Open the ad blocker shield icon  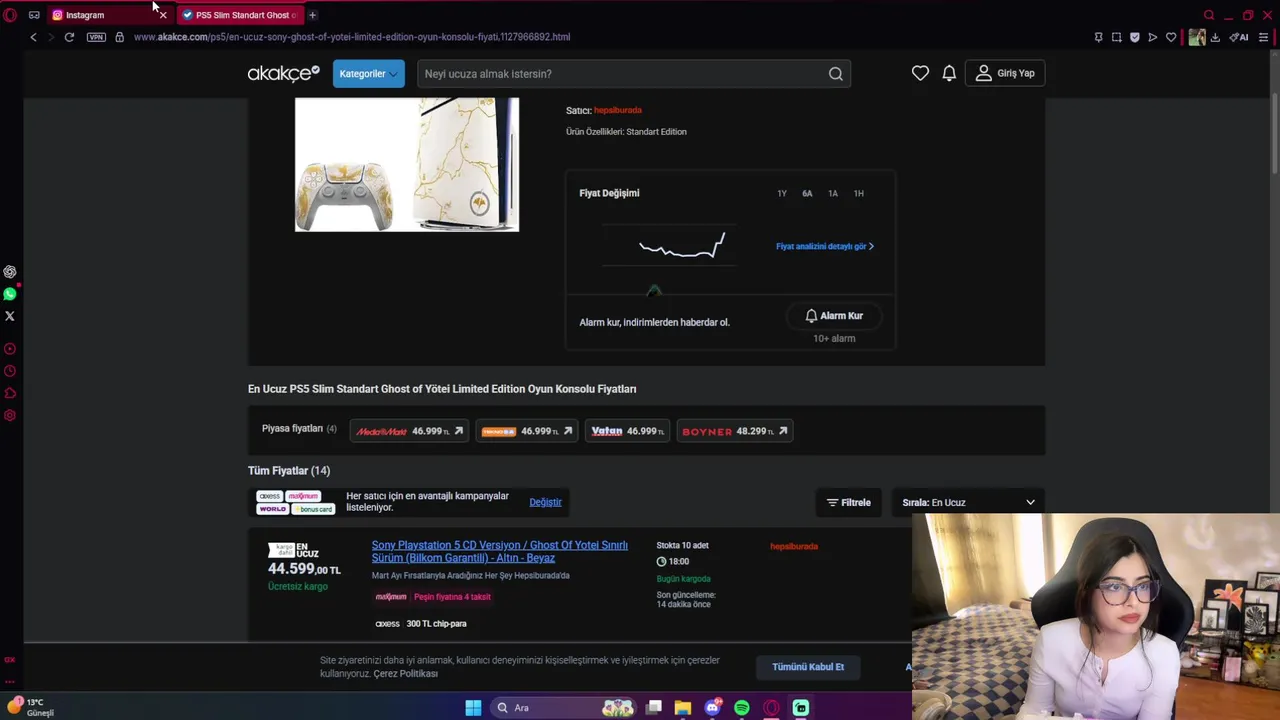(x=1134, y=37)
